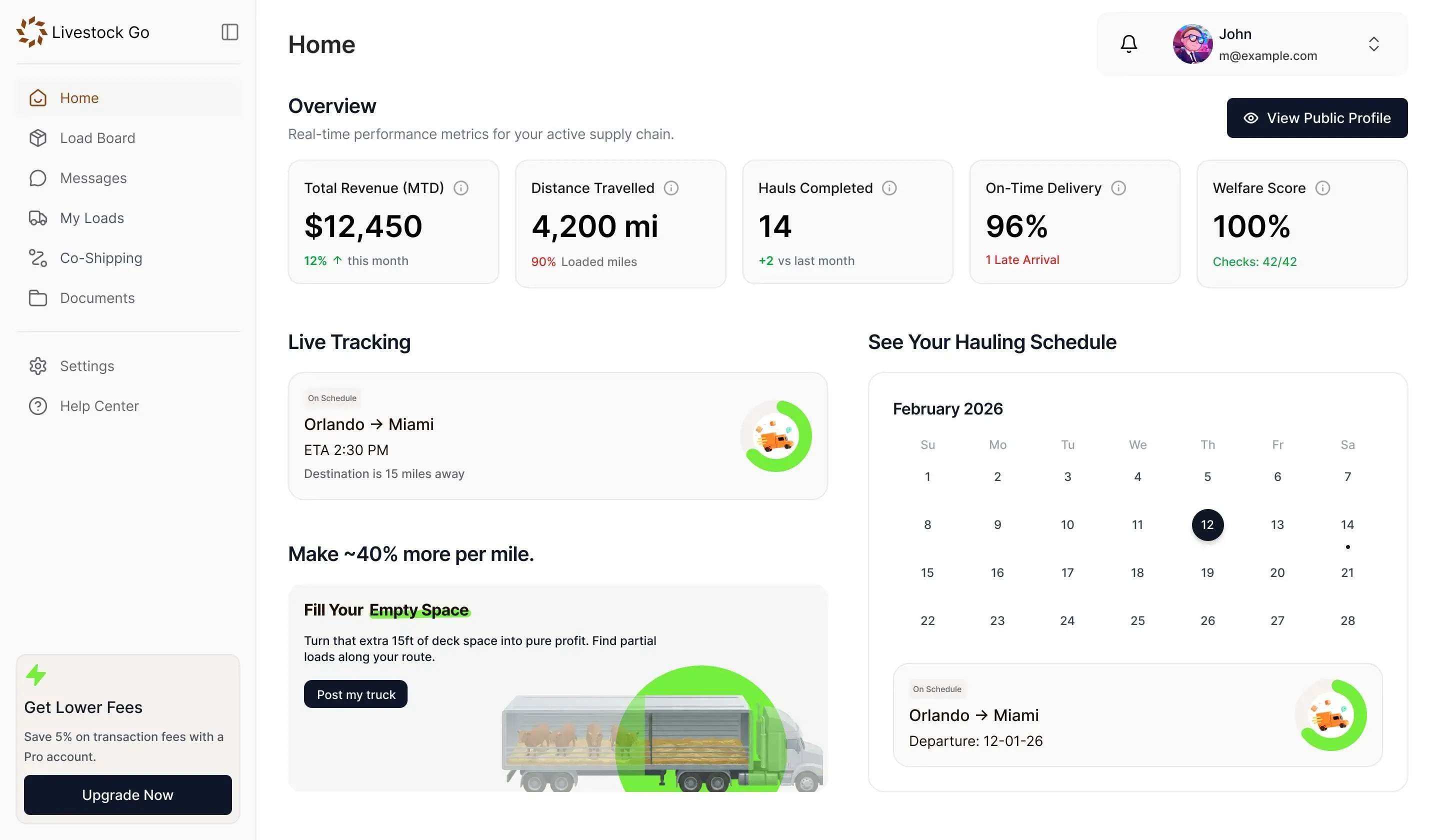Click Checks: 42/42 text
Screen dimensions: 1440x840
point(1254,261)
